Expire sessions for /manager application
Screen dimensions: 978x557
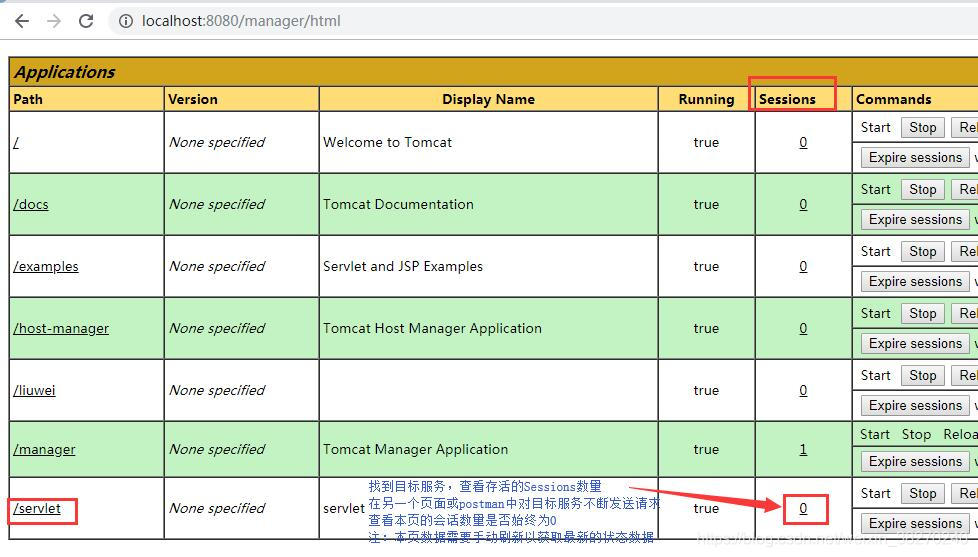915,462
